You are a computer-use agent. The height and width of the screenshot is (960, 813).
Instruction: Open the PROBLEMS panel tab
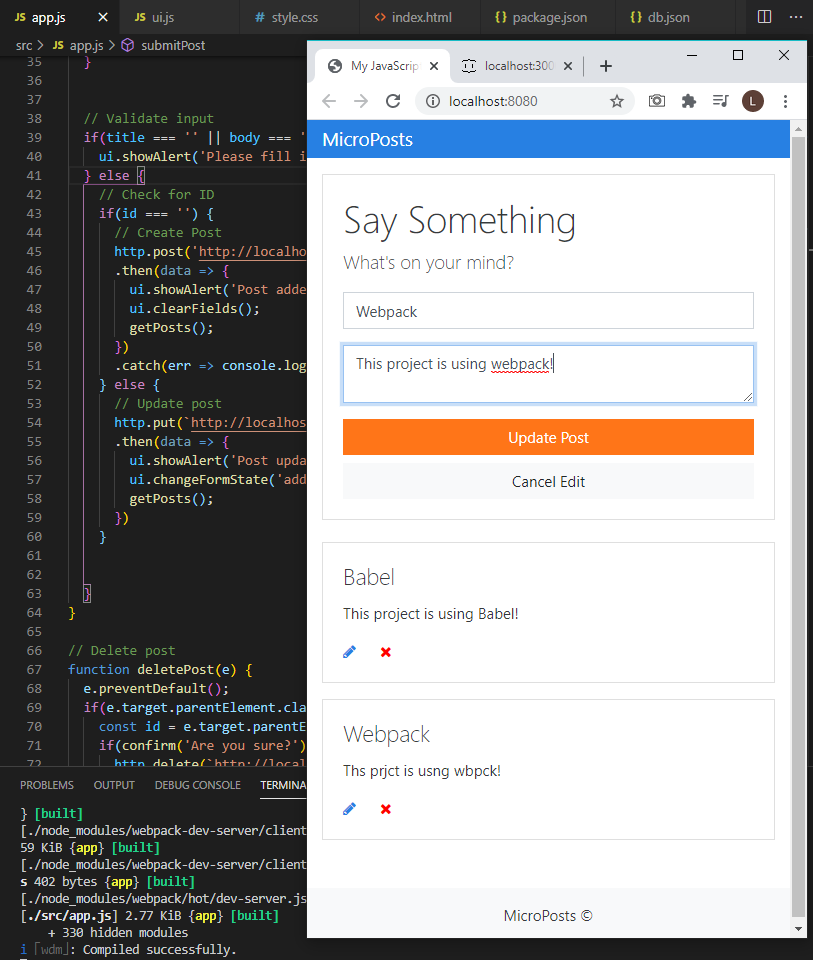(x=47, y=785)
